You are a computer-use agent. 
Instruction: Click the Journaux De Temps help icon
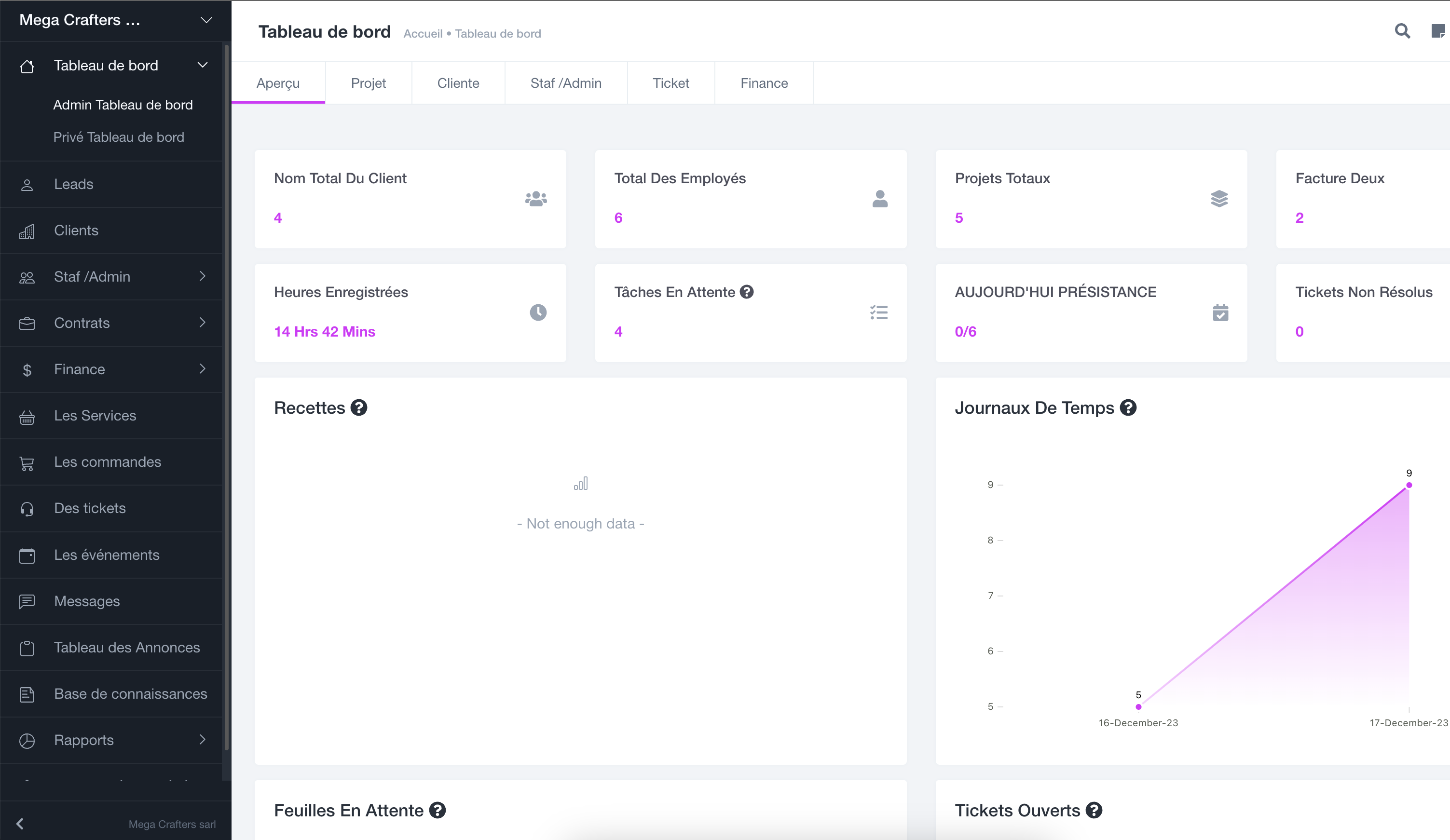coord(1128,408)
